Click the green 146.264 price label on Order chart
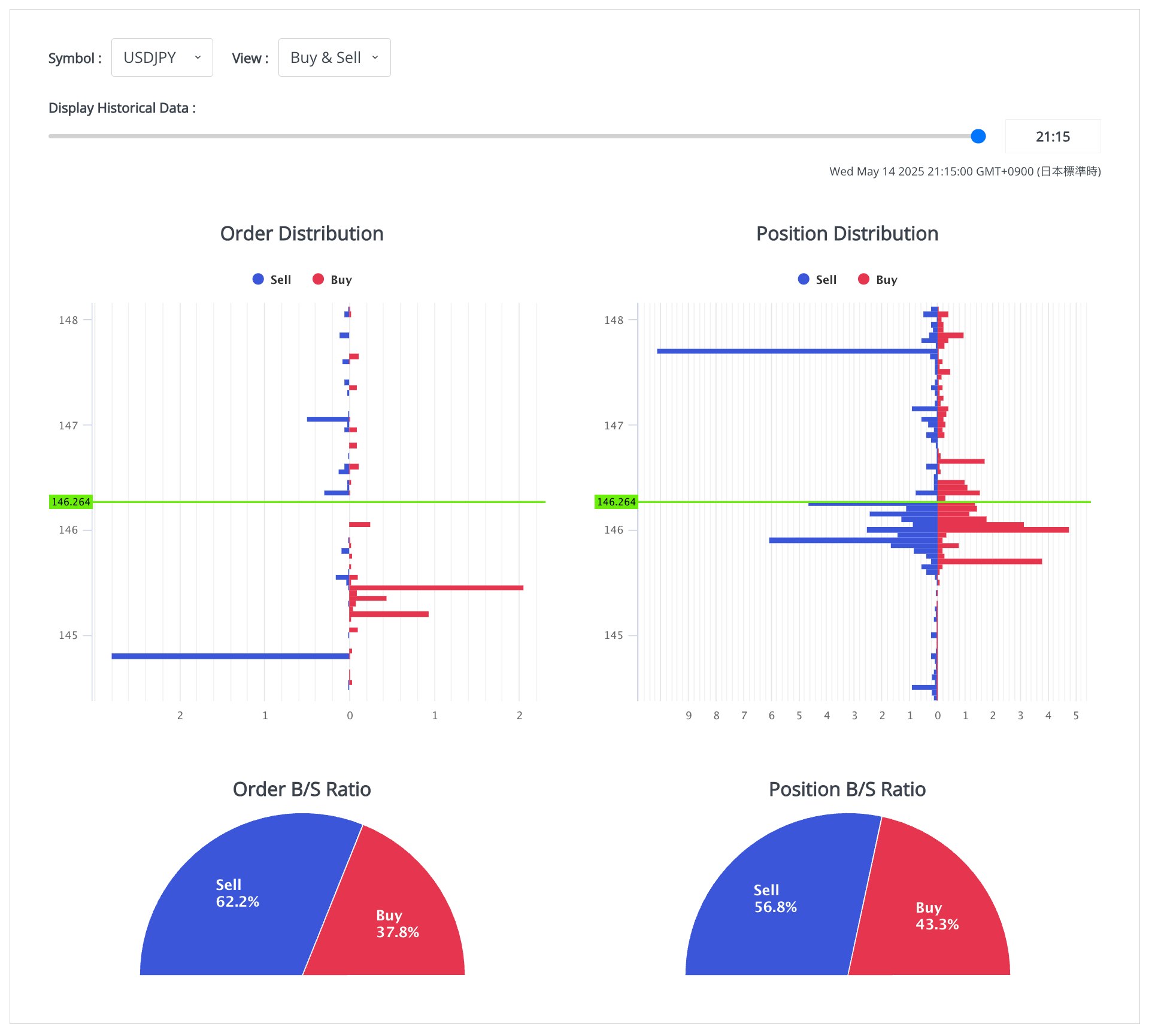 71,502
